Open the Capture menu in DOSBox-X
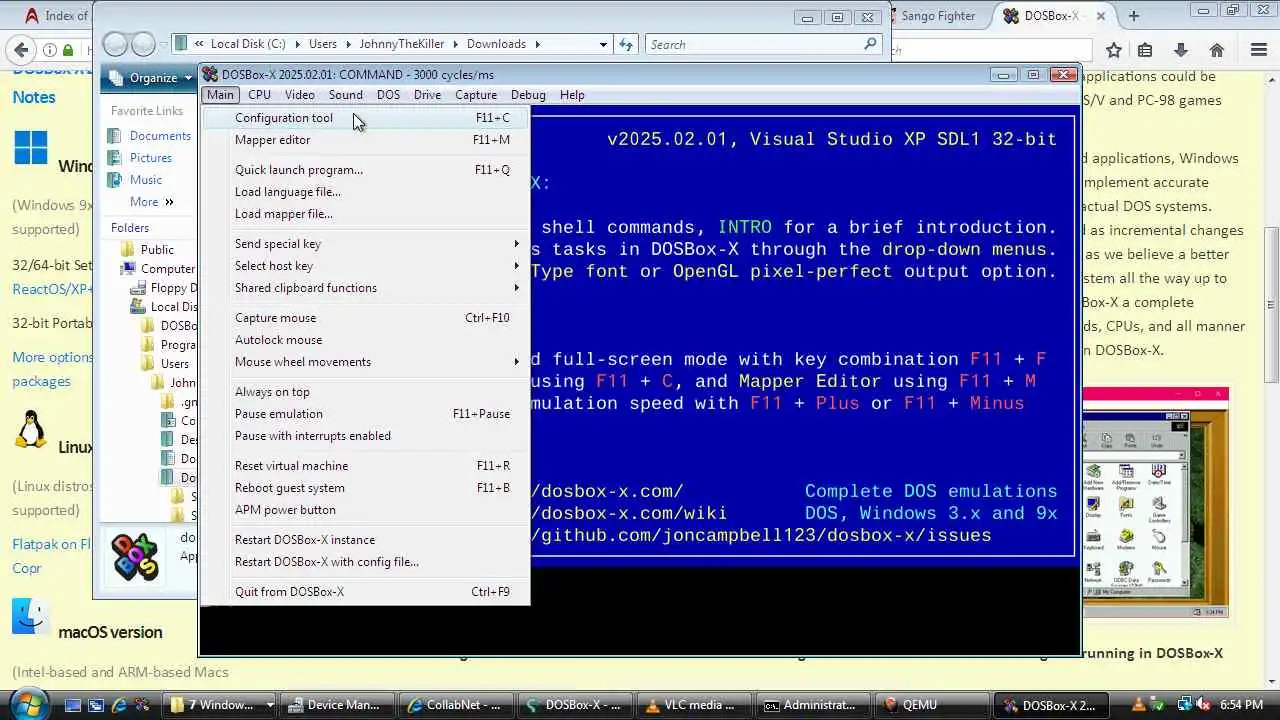Viewport: 1280px width, 720px height. click(476, 95)
